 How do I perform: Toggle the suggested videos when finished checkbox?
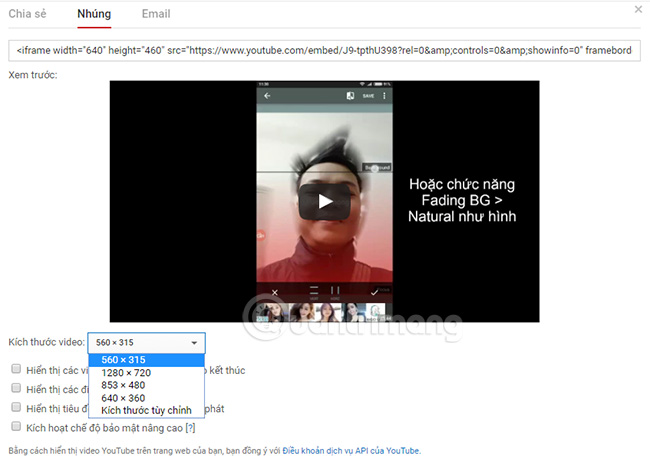16,369
